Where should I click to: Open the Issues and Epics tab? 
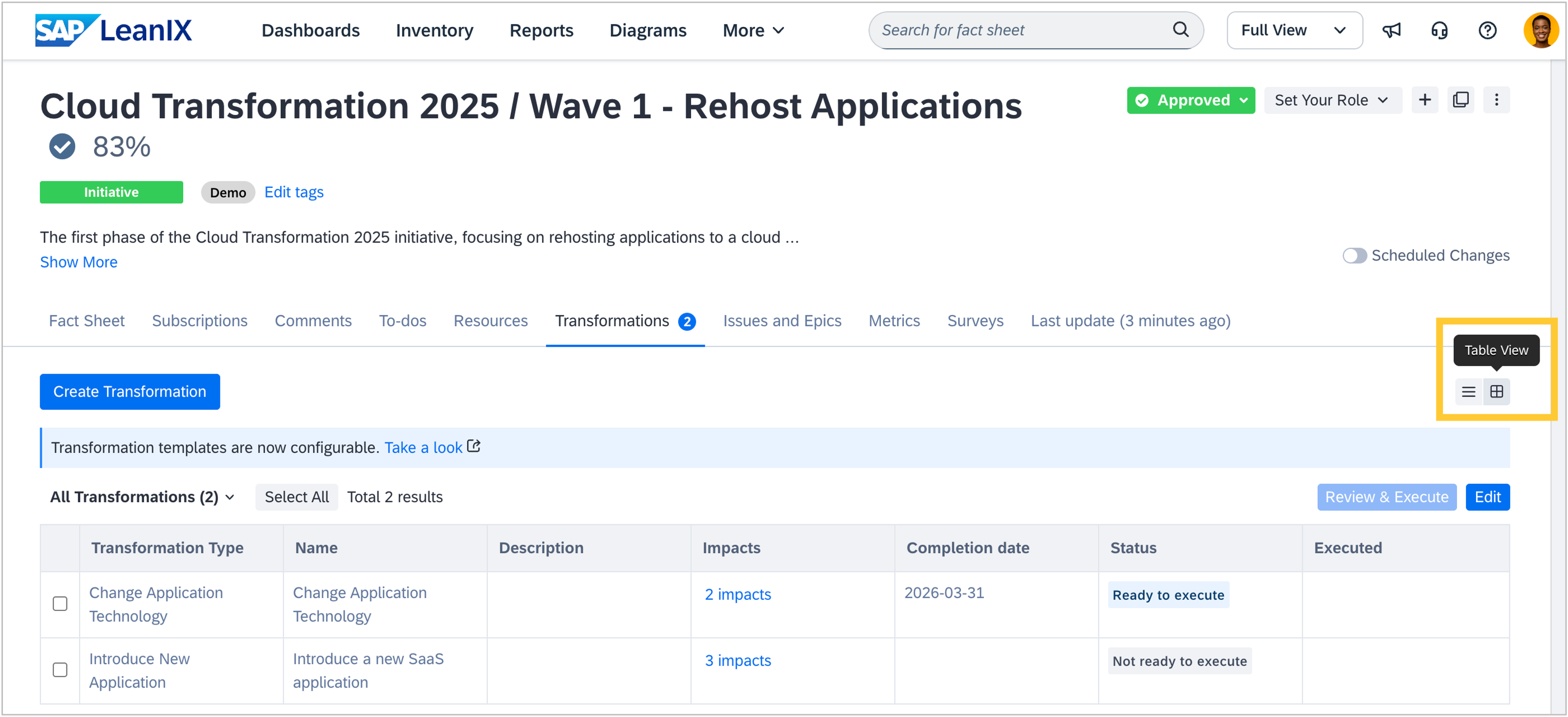click(782, 321)
